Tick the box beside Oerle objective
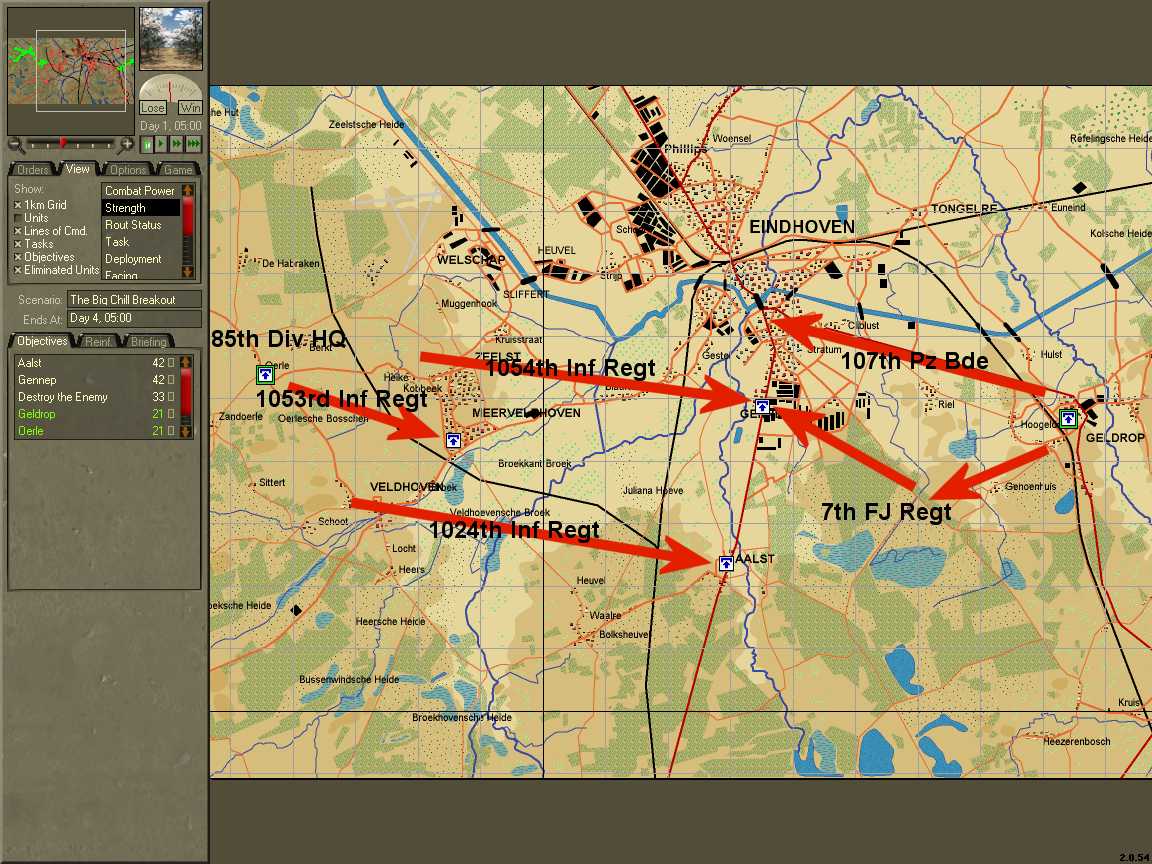 point(171,431)
